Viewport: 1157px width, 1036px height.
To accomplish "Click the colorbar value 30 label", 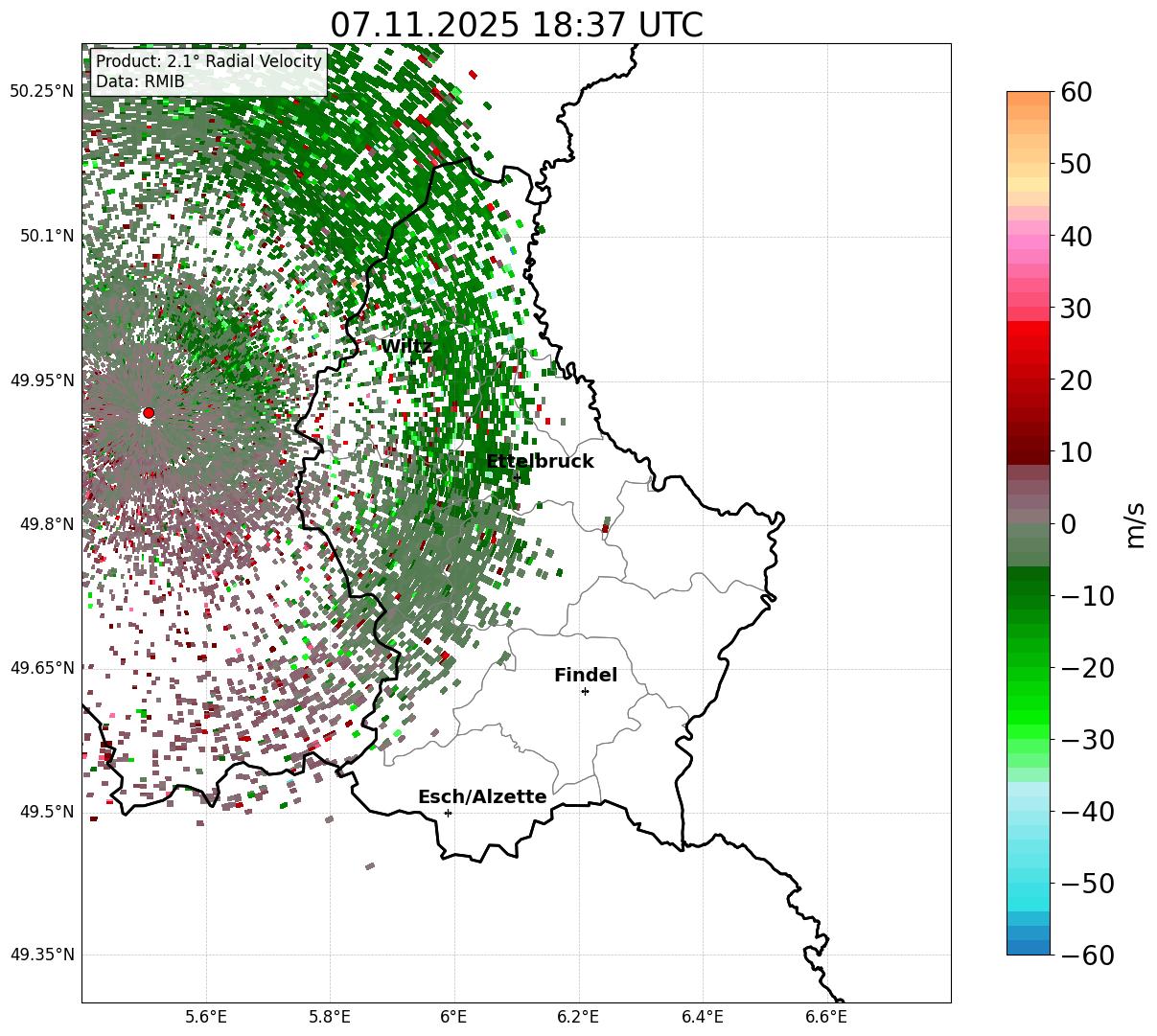I will [1076, 309].
